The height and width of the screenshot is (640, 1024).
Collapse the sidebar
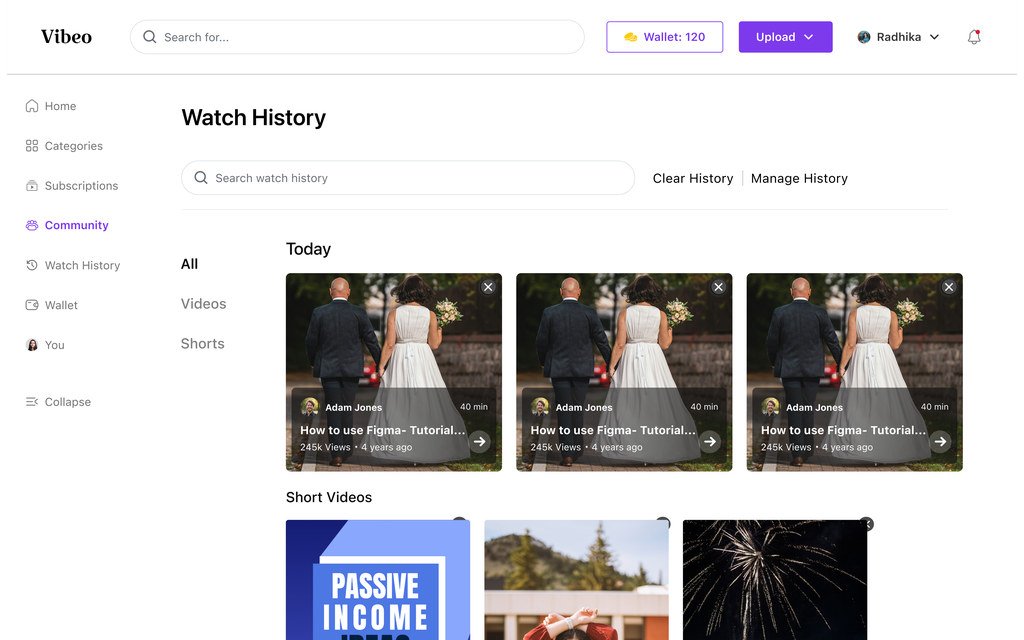57,402
